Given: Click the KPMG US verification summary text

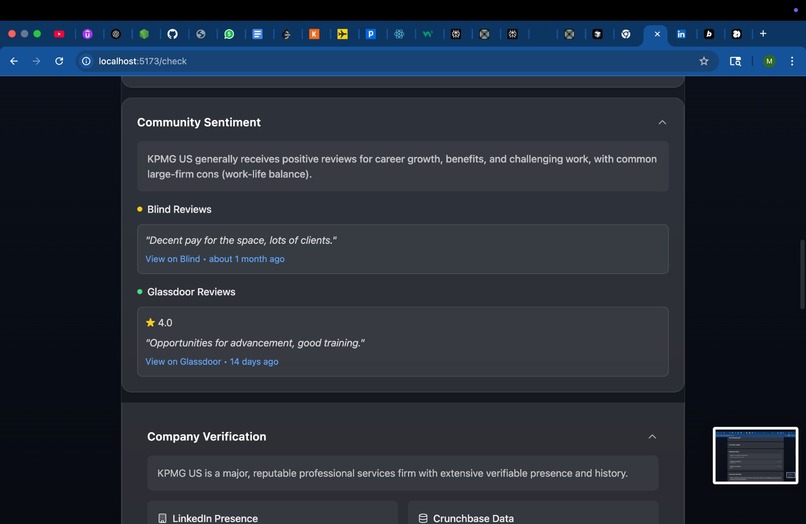Looking at the screenshot, I should pos(392,473).
